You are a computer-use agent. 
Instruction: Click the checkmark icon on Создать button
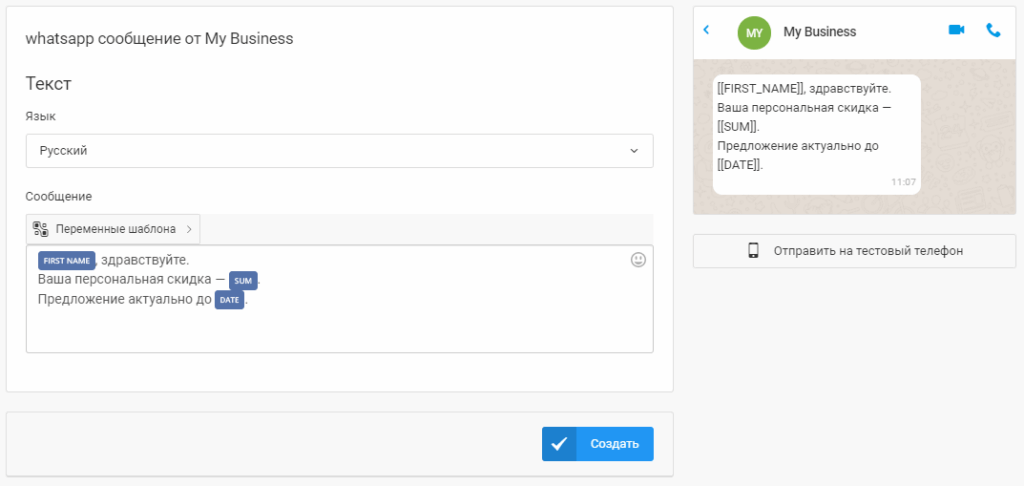(x=559, y=444)
